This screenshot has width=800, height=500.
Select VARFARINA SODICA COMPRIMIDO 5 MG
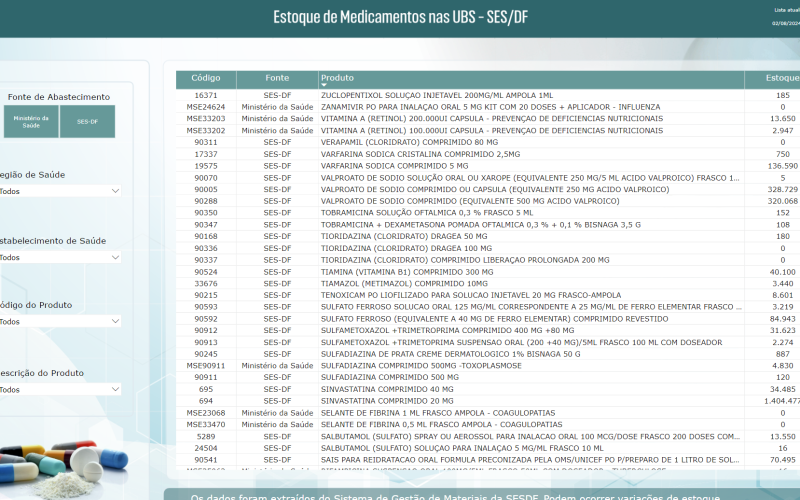point(394,166)
